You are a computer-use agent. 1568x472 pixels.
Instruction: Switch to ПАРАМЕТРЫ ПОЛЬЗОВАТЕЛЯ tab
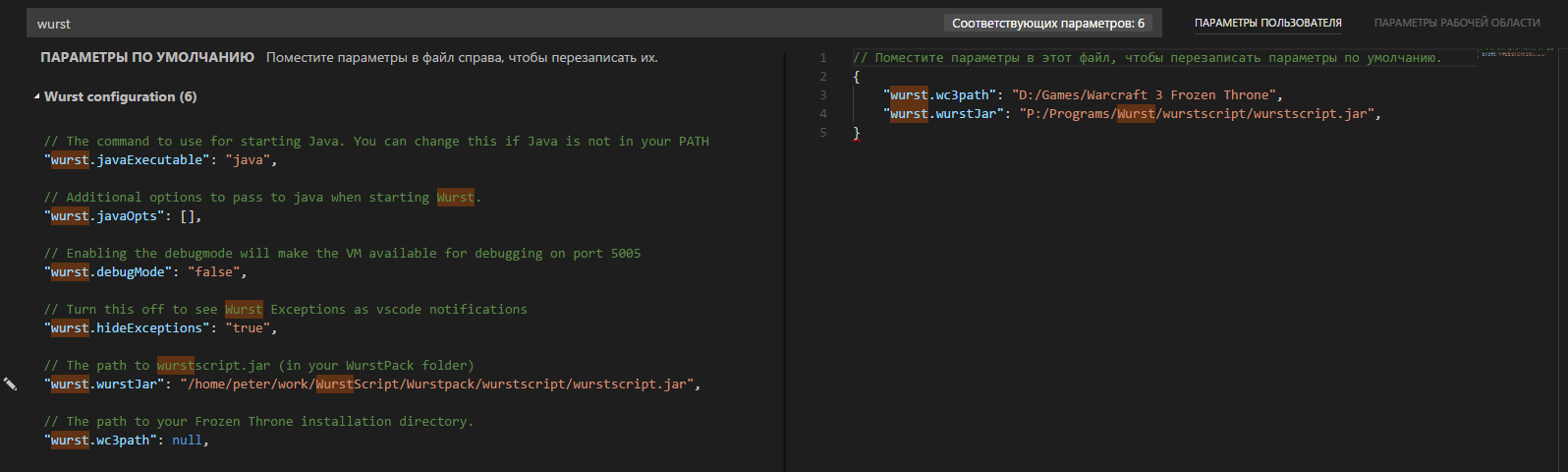(x=1267, y=23)
